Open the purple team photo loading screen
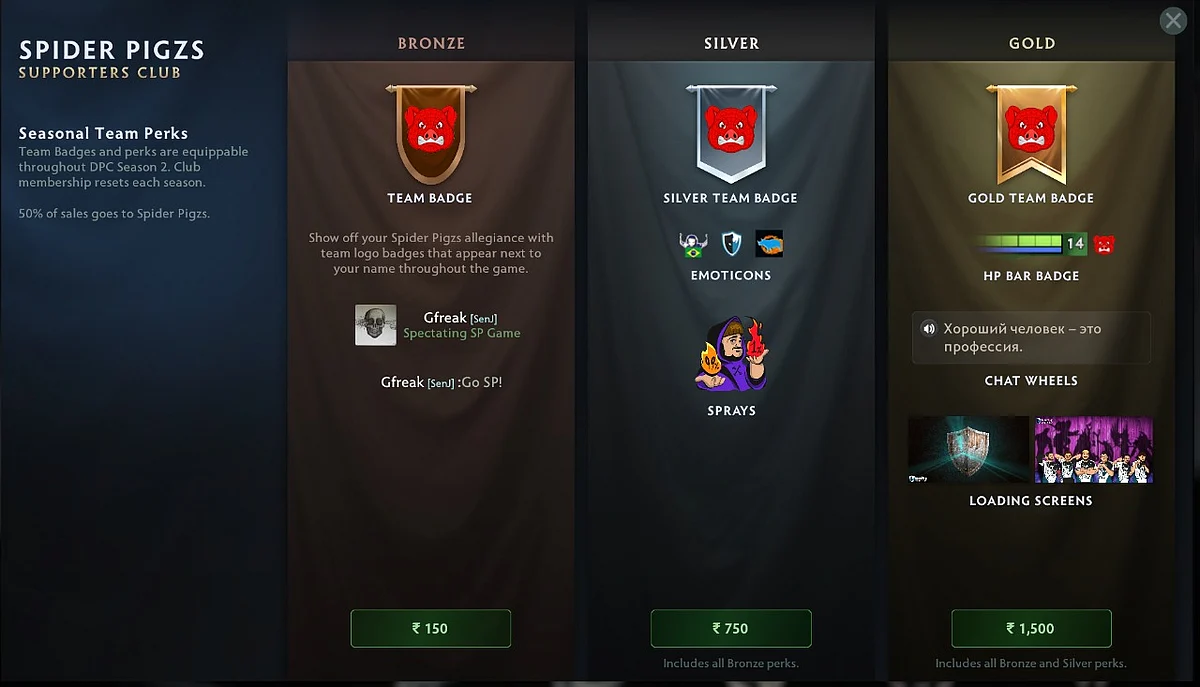 click(x=1093, y=450)
